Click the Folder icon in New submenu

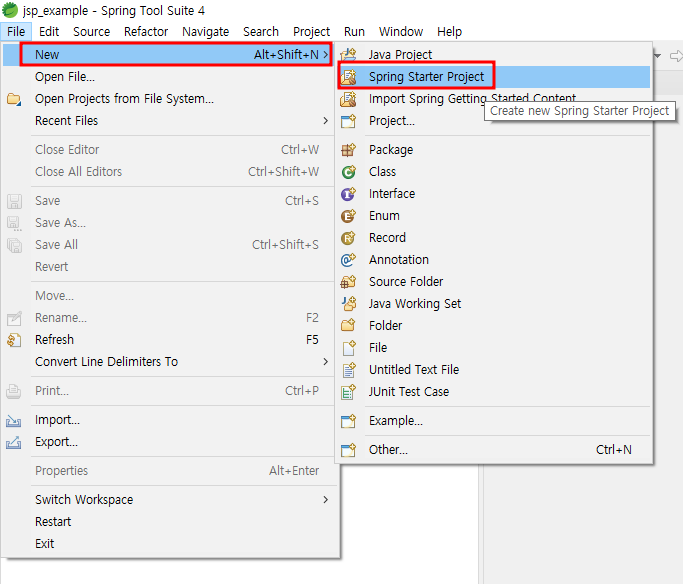pos(348,325)
